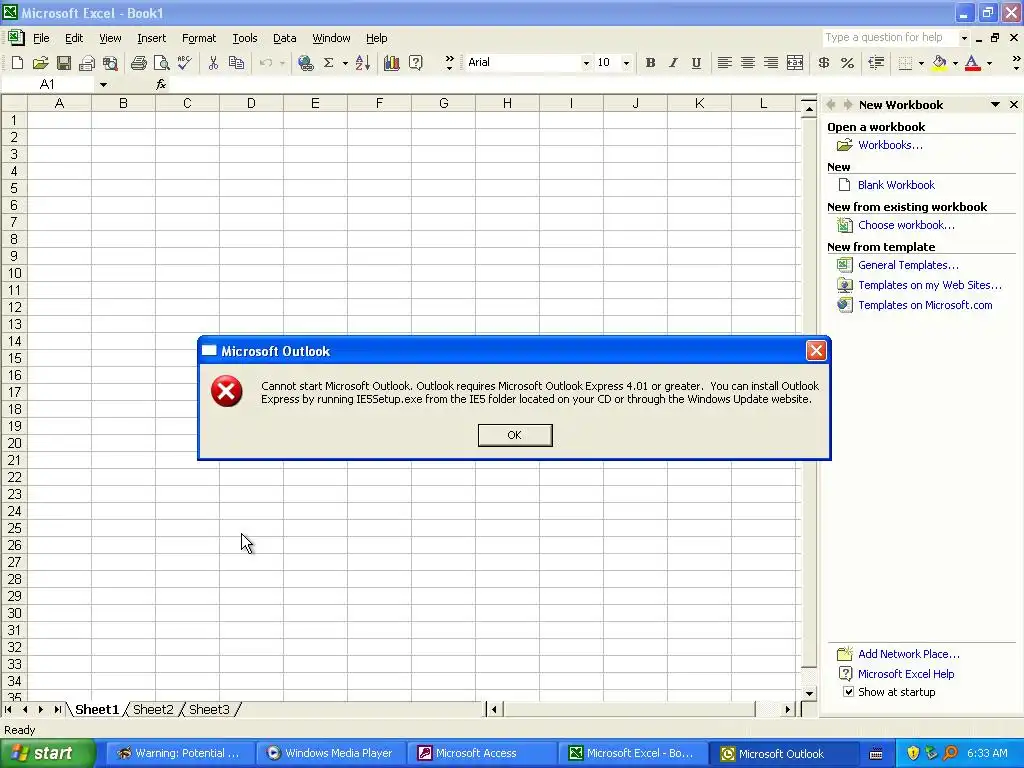Image resolution: width=1024 pixels, height=768 pixels.
Task: Click the Spelling check ABC icon
Action: tap(185, 63)
